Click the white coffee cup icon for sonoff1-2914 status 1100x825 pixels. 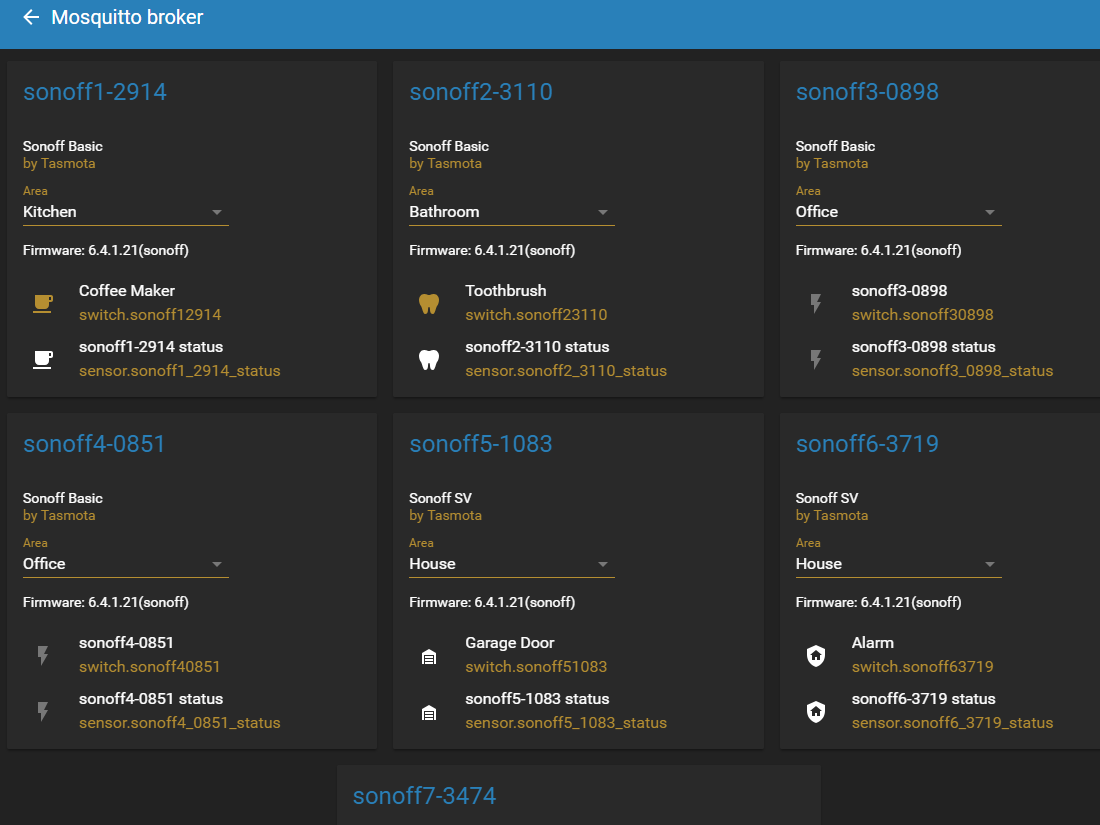pyautogui.click(x=43, y=359)
